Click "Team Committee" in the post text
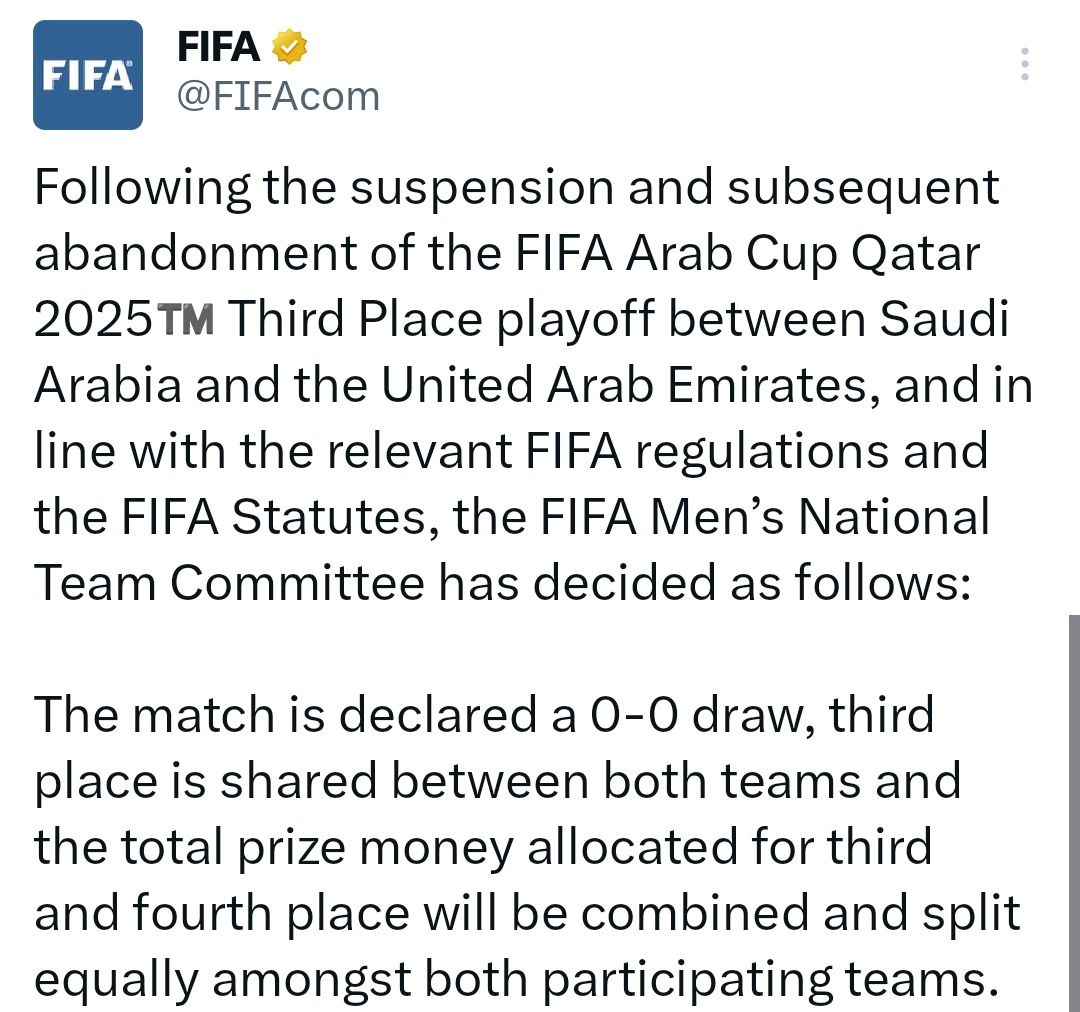 click(x=229, y=584)
